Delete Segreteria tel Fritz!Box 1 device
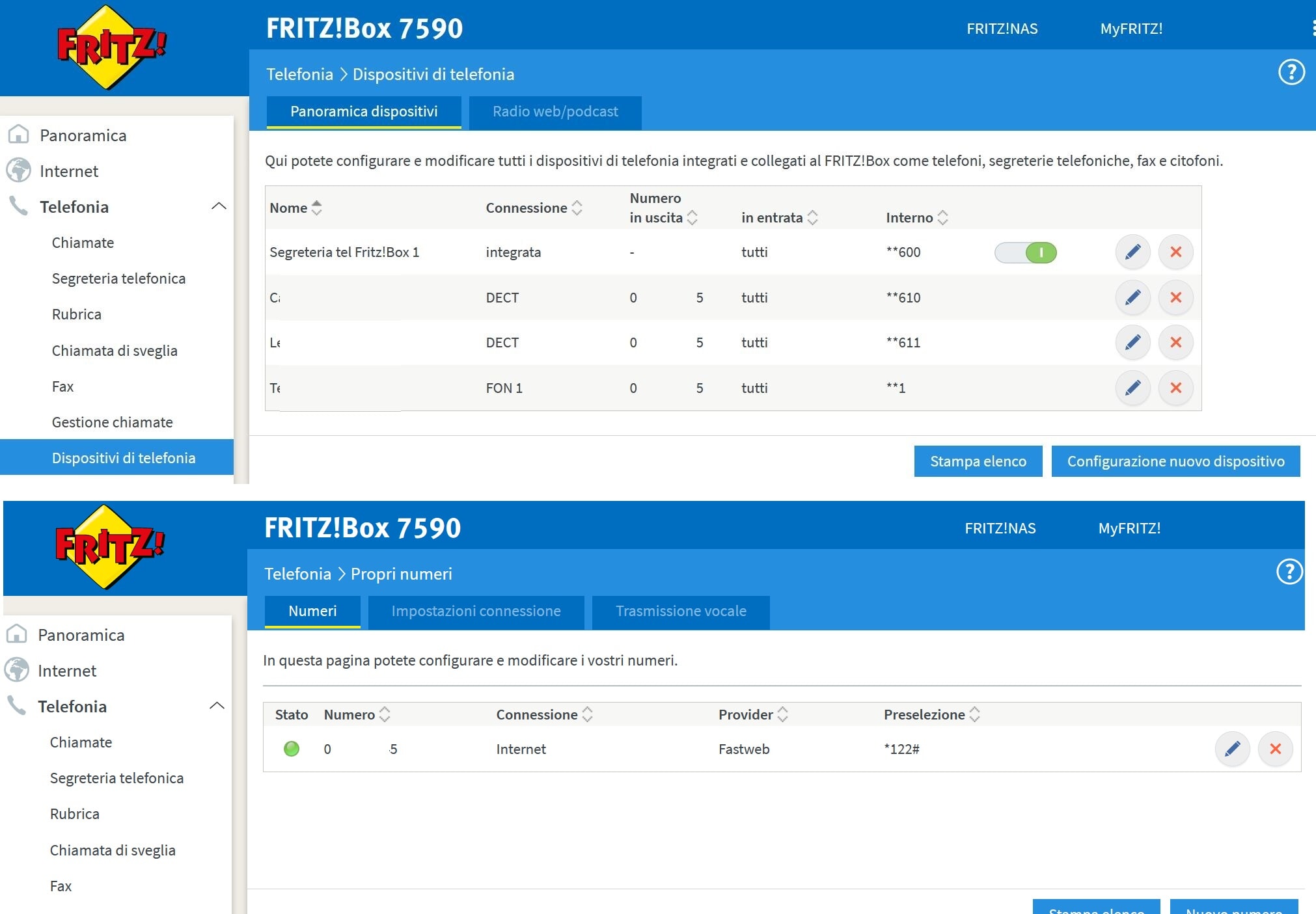The width and height of the screenshot is (1316, 914). pos(1175,252)
